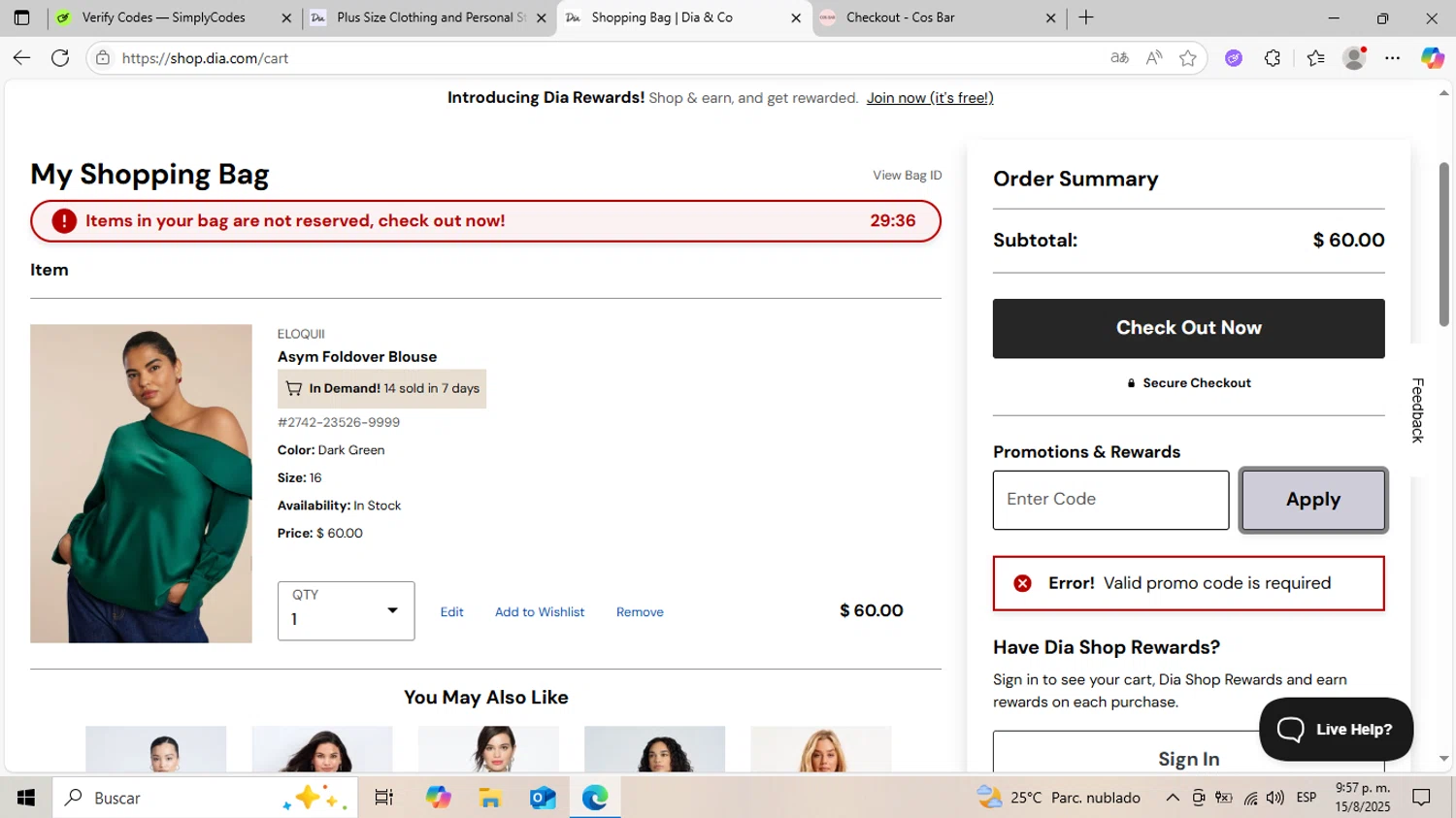Show hidden system tray icons chevron
1456x818 pixels.
pos(1173,798)
